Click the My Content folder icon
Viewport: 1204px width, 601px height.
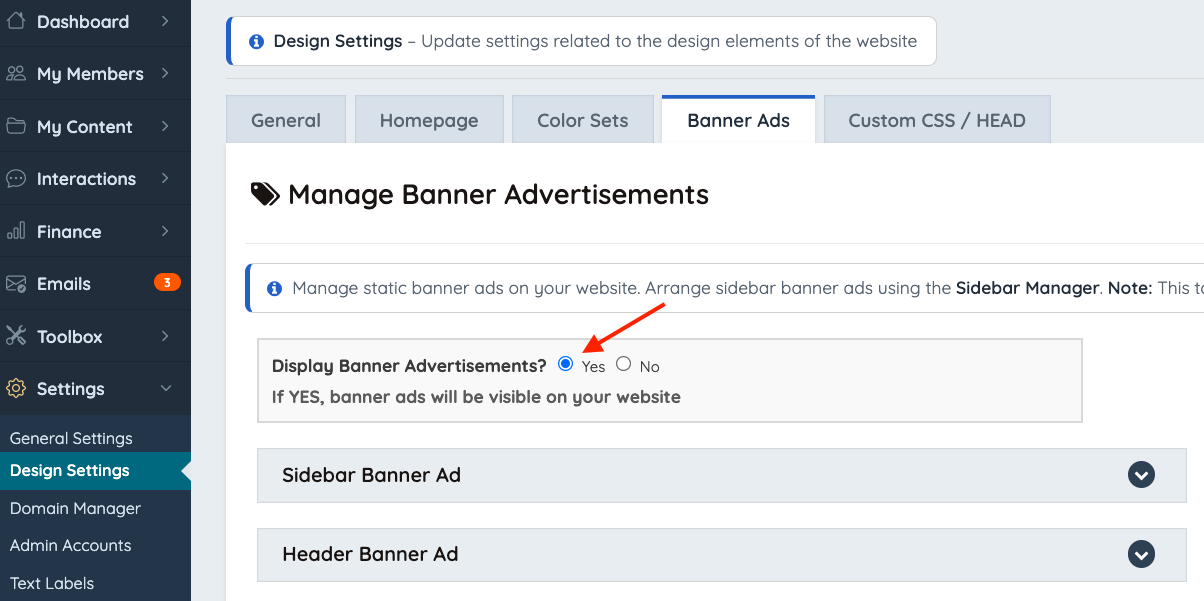(x=16, y=126)
